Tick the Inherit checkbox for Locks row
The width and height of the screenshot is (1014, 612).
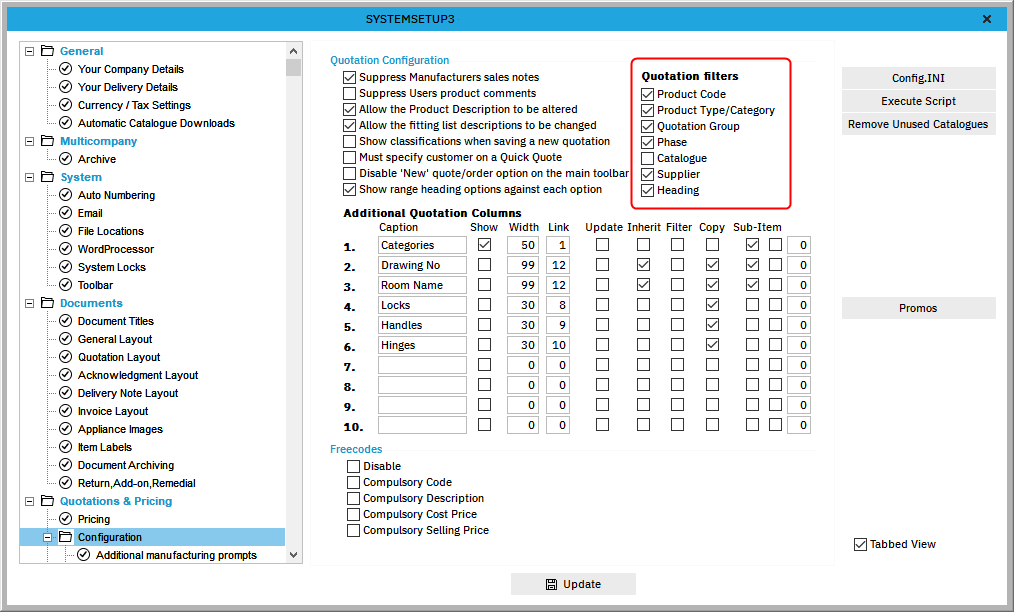click(x=643, y=305)
